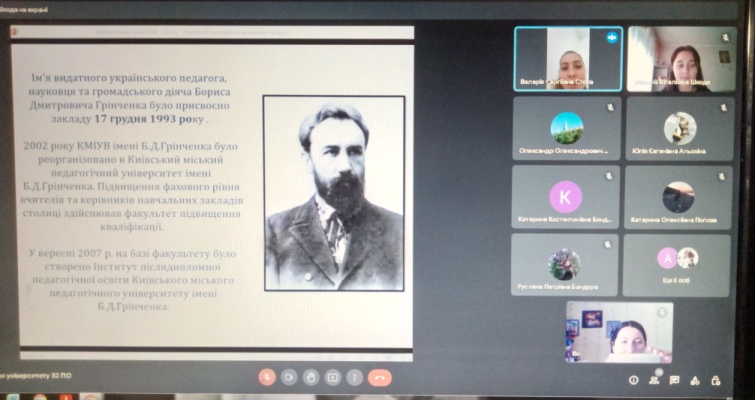Click the purple K avatar of Катерина
Viewport: 755px width, 400px height.
point(566,197)
